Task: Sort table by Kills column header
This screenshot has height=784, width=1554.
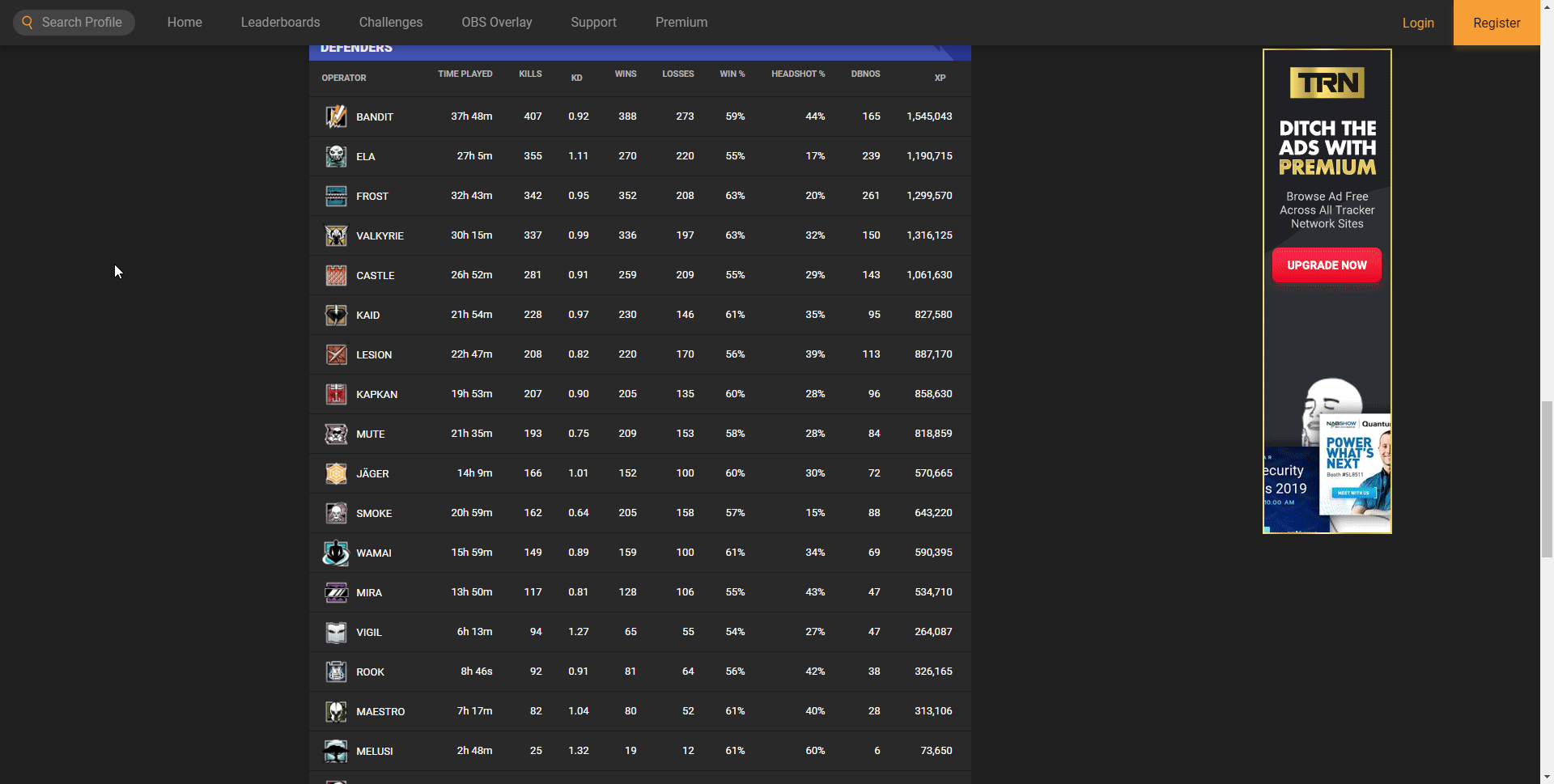Action: point(530,74)
